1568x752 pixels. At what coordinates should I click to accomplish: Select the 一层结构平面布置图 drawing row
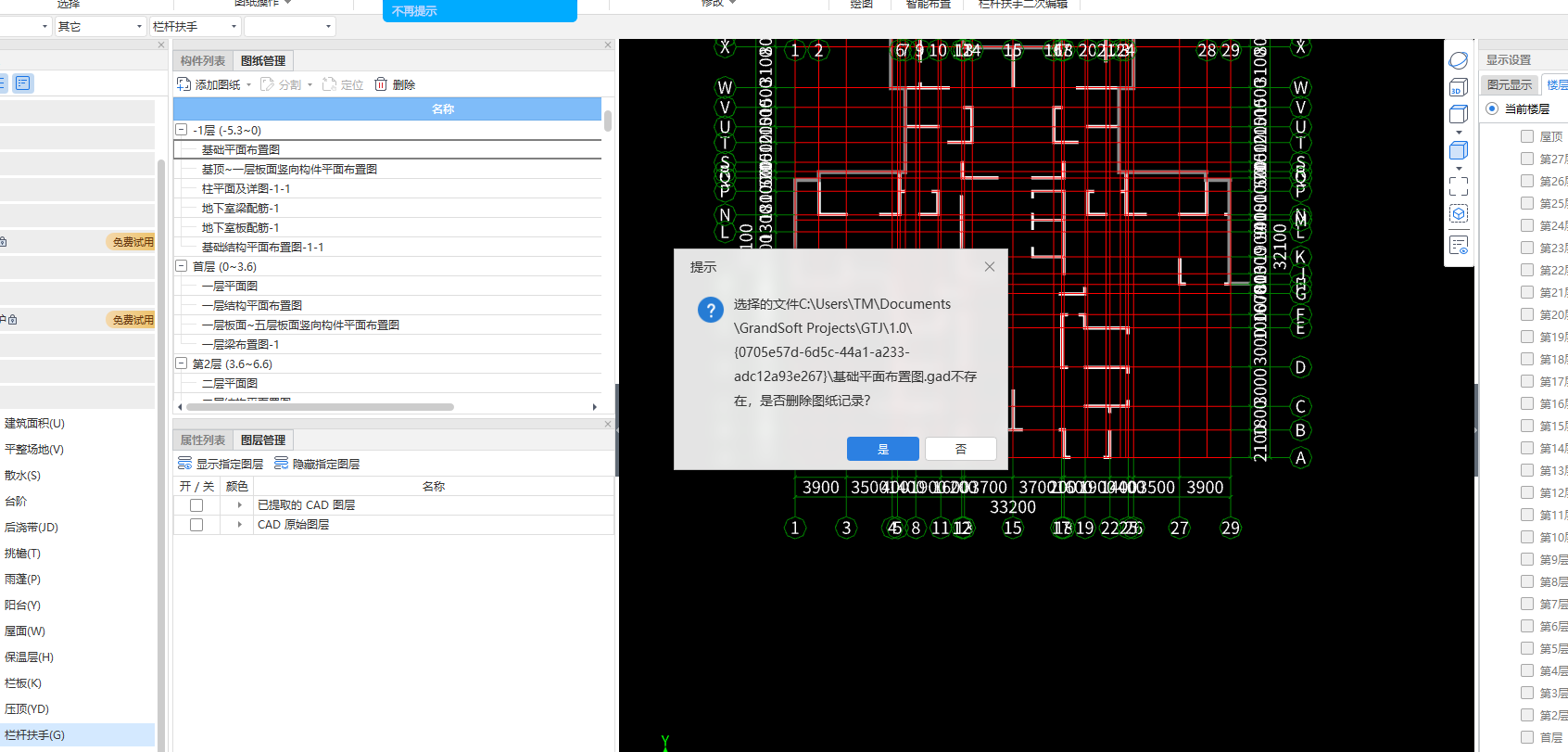pyautogui.click(x=387, y=305)
